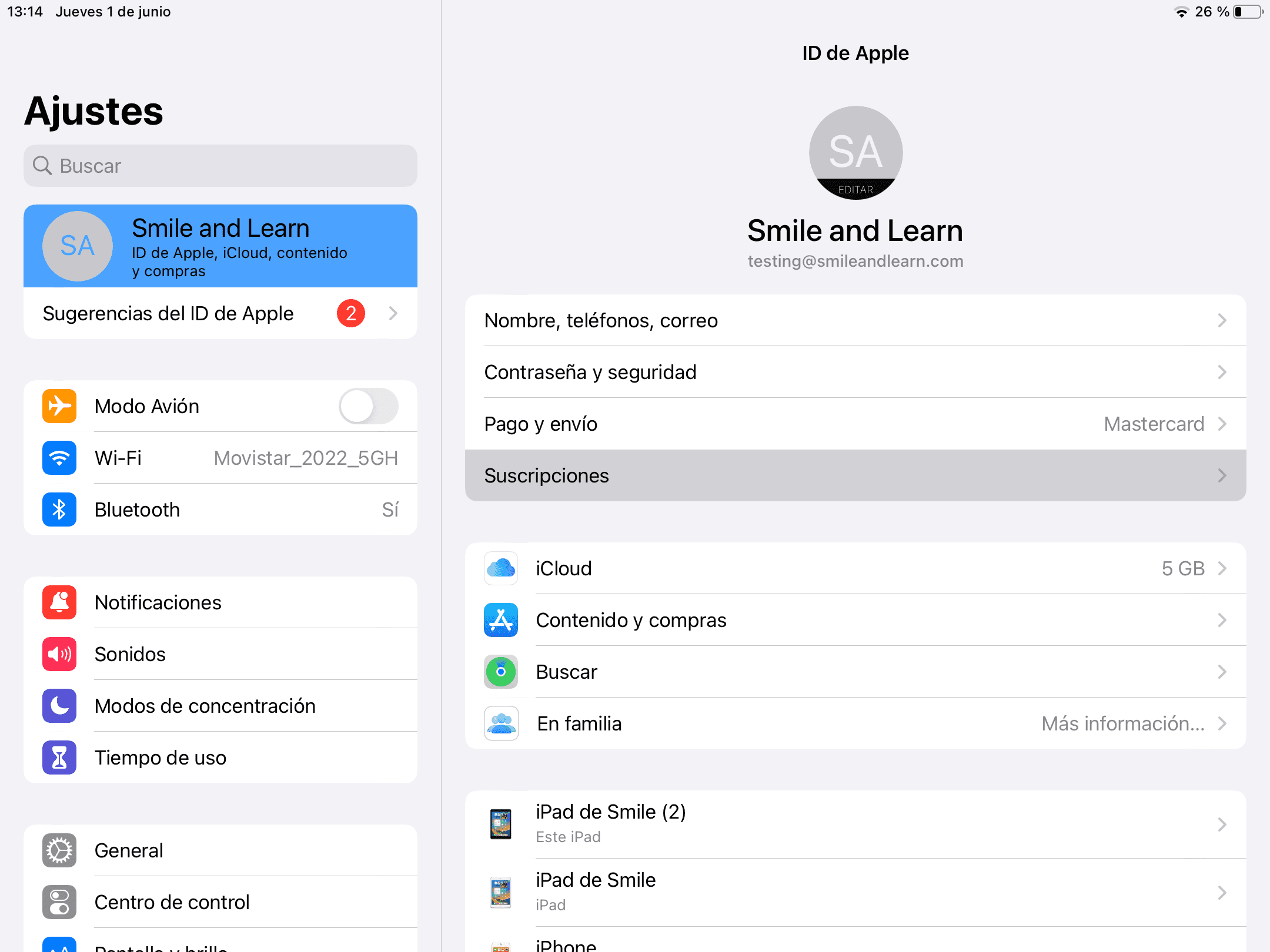The image size is (1270, 952).
Task: Open Suscripciones
Action: click(855, 475)
